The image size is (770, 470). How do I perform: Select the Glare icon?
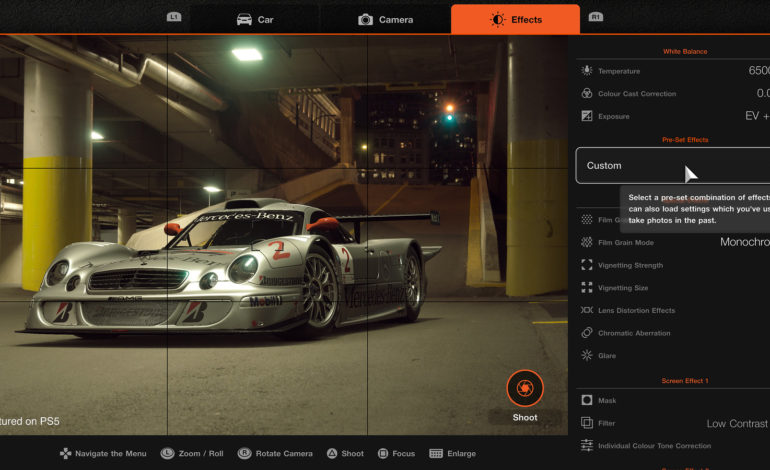click(x=587, y=355)
